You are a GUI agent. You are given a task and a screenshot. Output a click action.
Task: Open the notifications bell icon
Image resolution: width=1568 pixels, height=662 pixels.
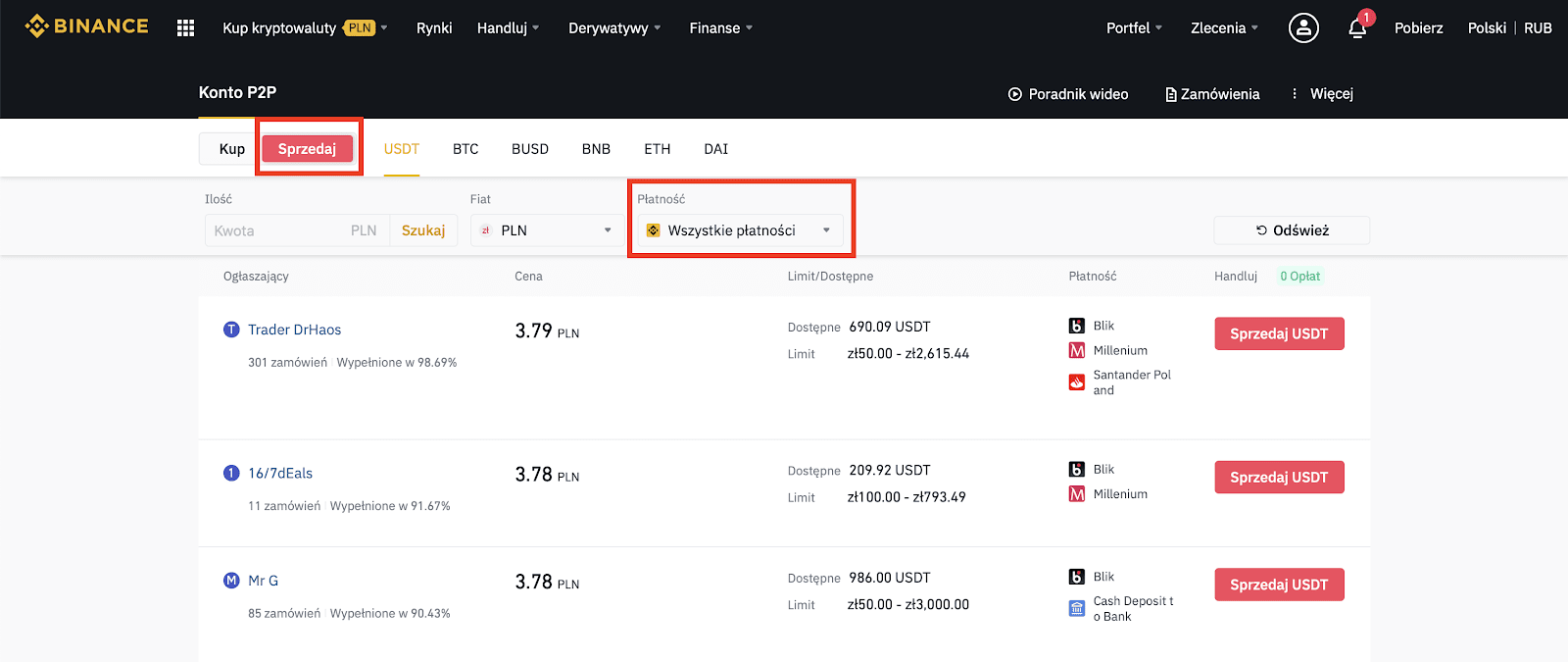coord(1357,28)
